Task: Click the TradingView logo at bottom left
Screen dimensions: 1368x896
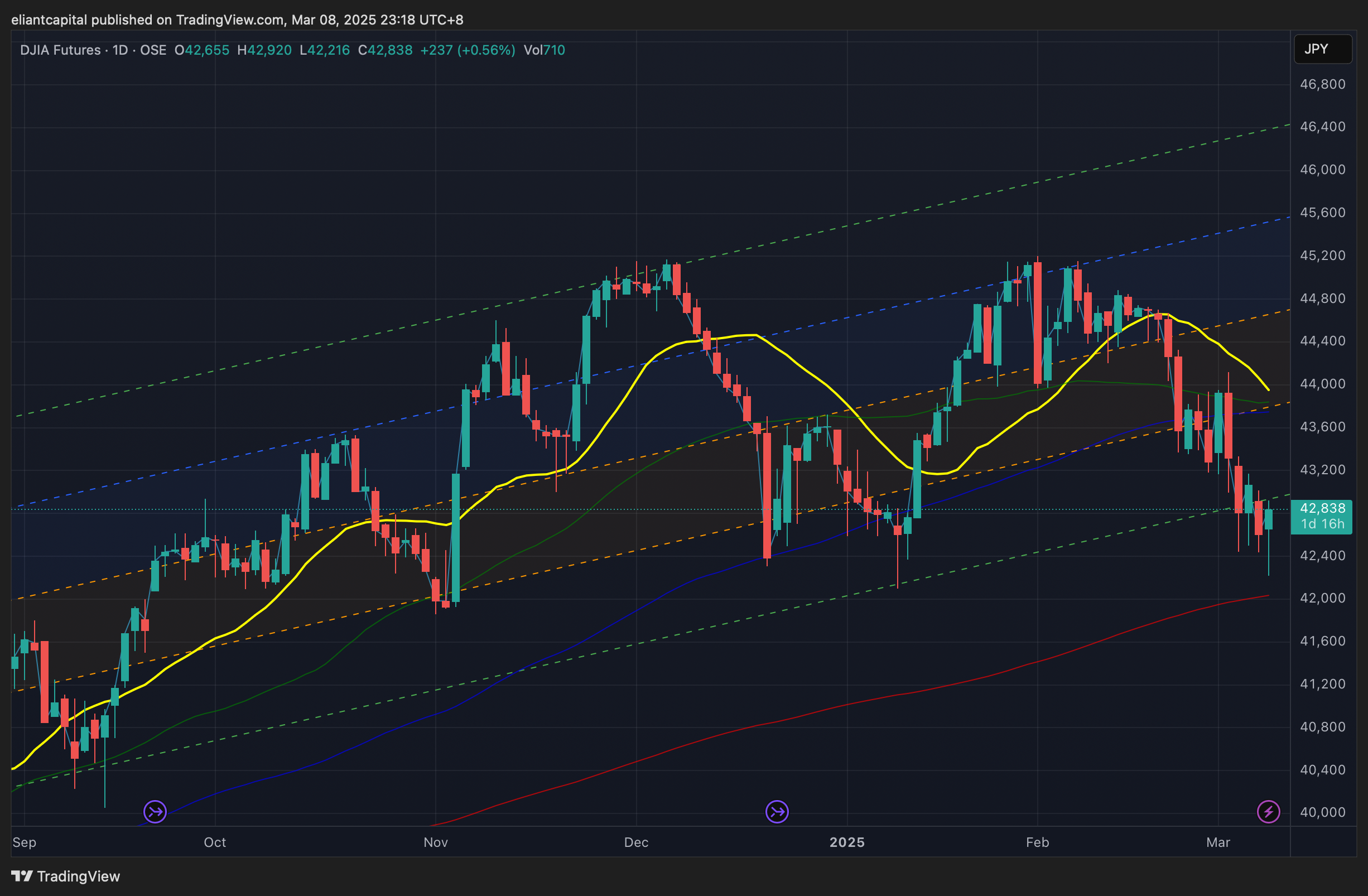Action: click(x=65, y=876)
